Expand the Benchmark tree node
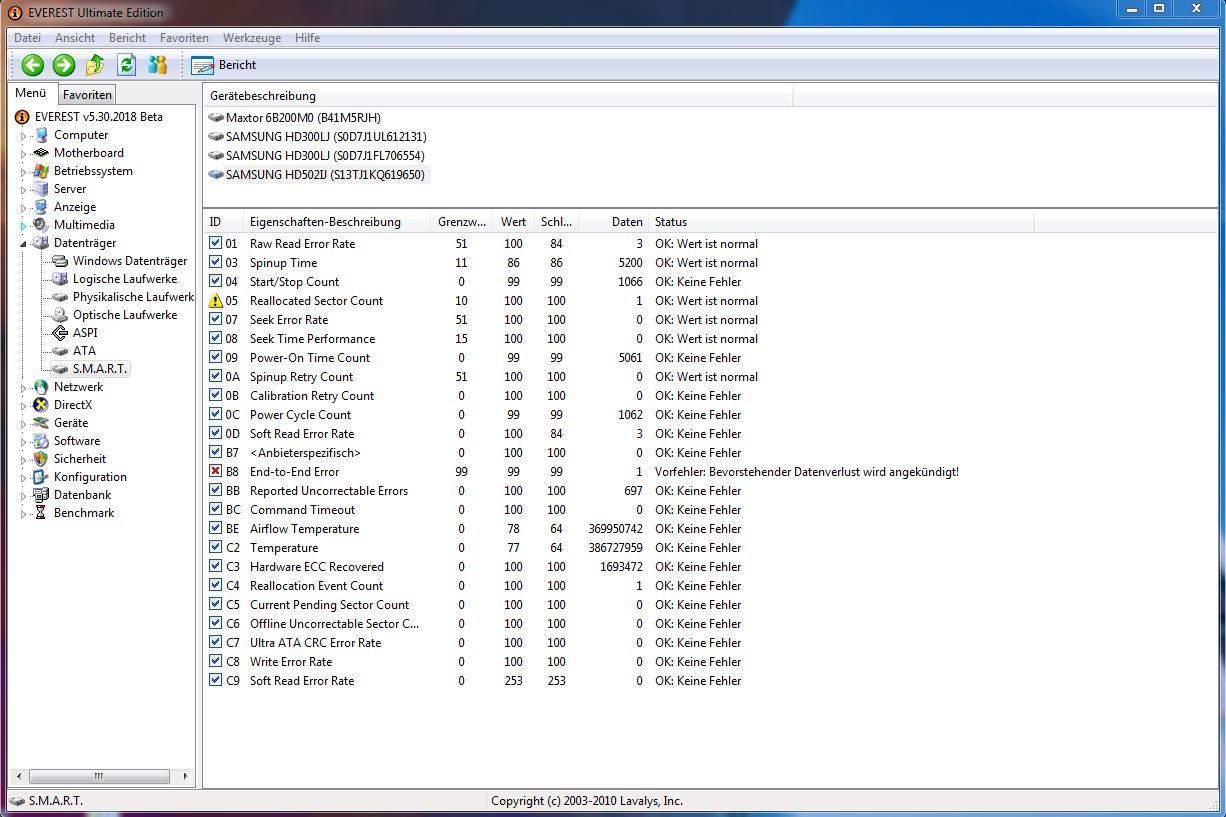1226x817 pixels. coord(23,514)
